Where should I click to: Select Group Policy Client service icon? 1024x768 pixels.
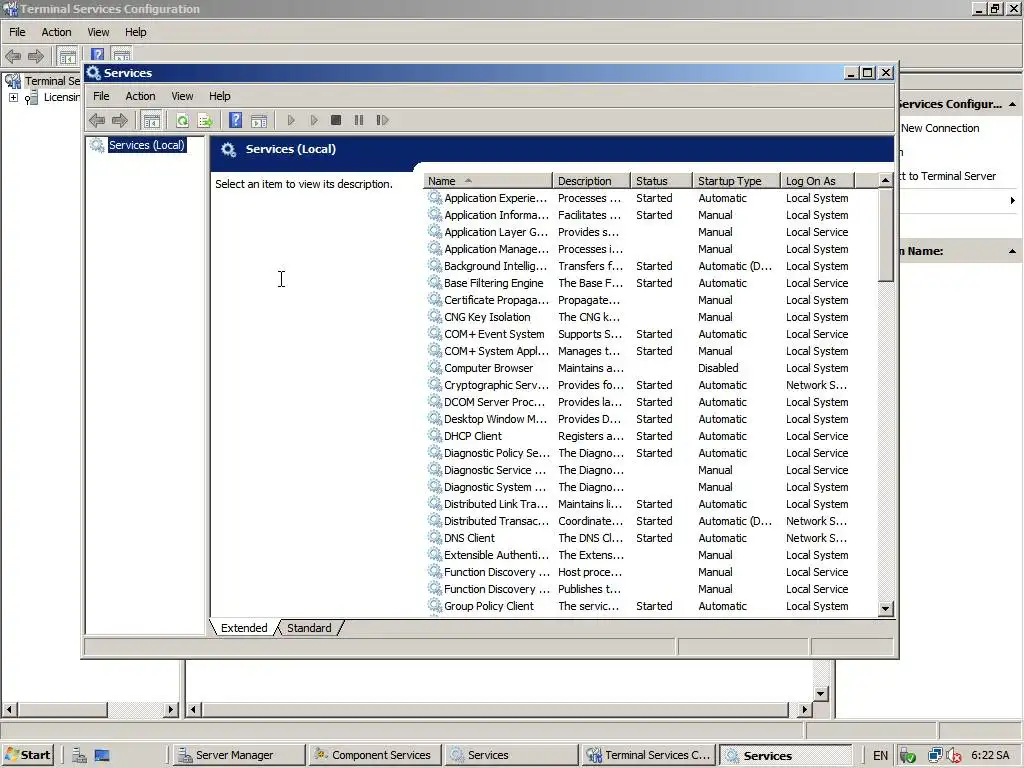tap(434, 605)
